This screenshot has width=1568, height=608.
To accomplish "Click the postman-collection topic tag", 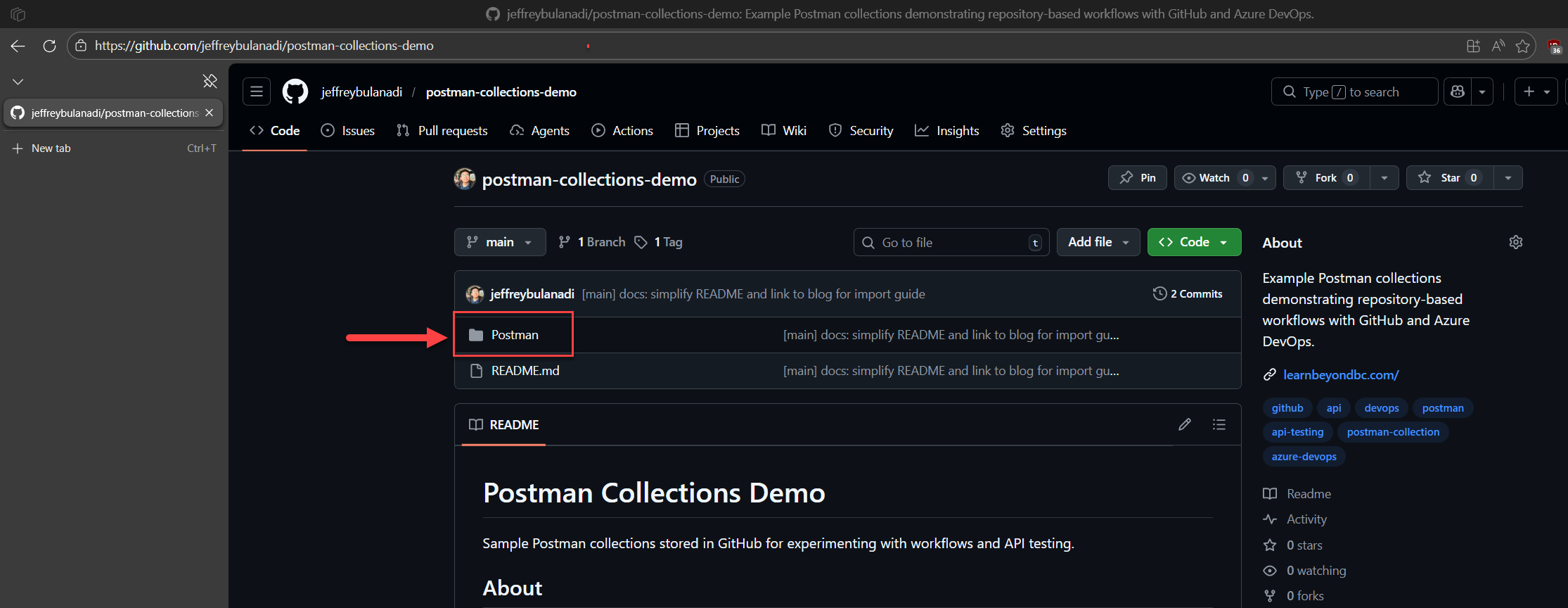I will (x=1393, y=432).
